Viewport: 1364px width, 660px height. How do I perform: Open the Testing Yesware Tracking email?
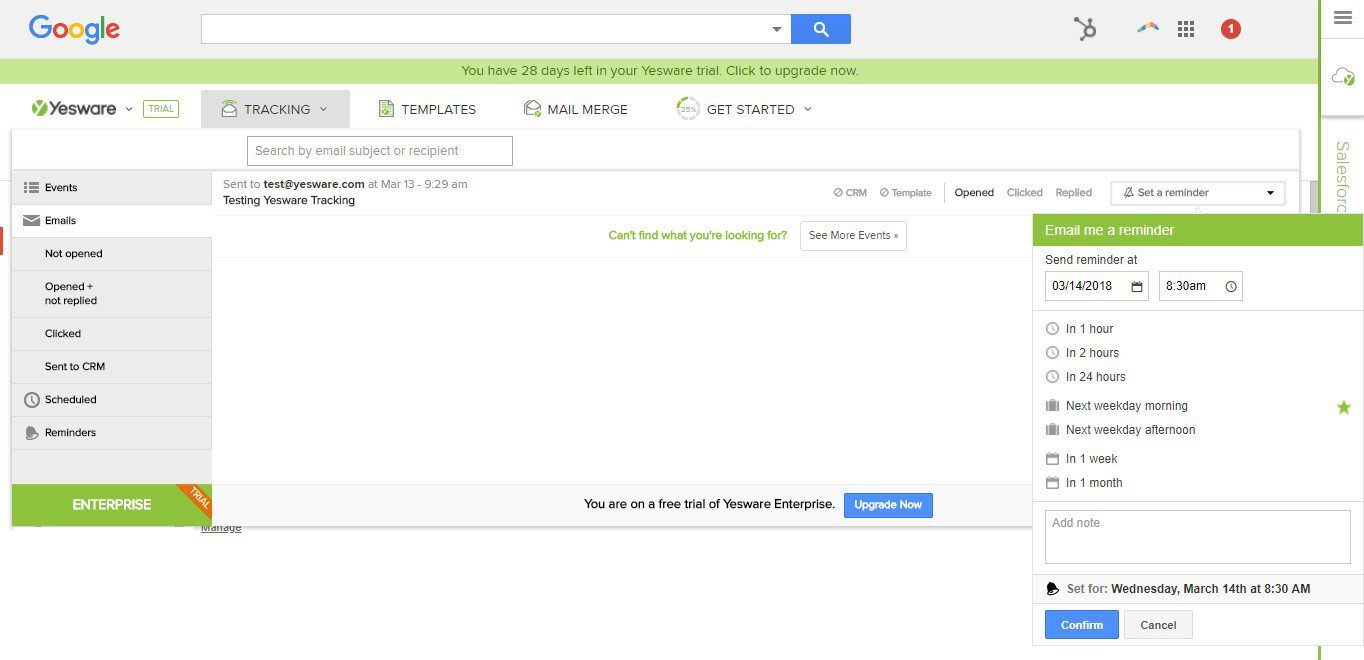[289, 200]
